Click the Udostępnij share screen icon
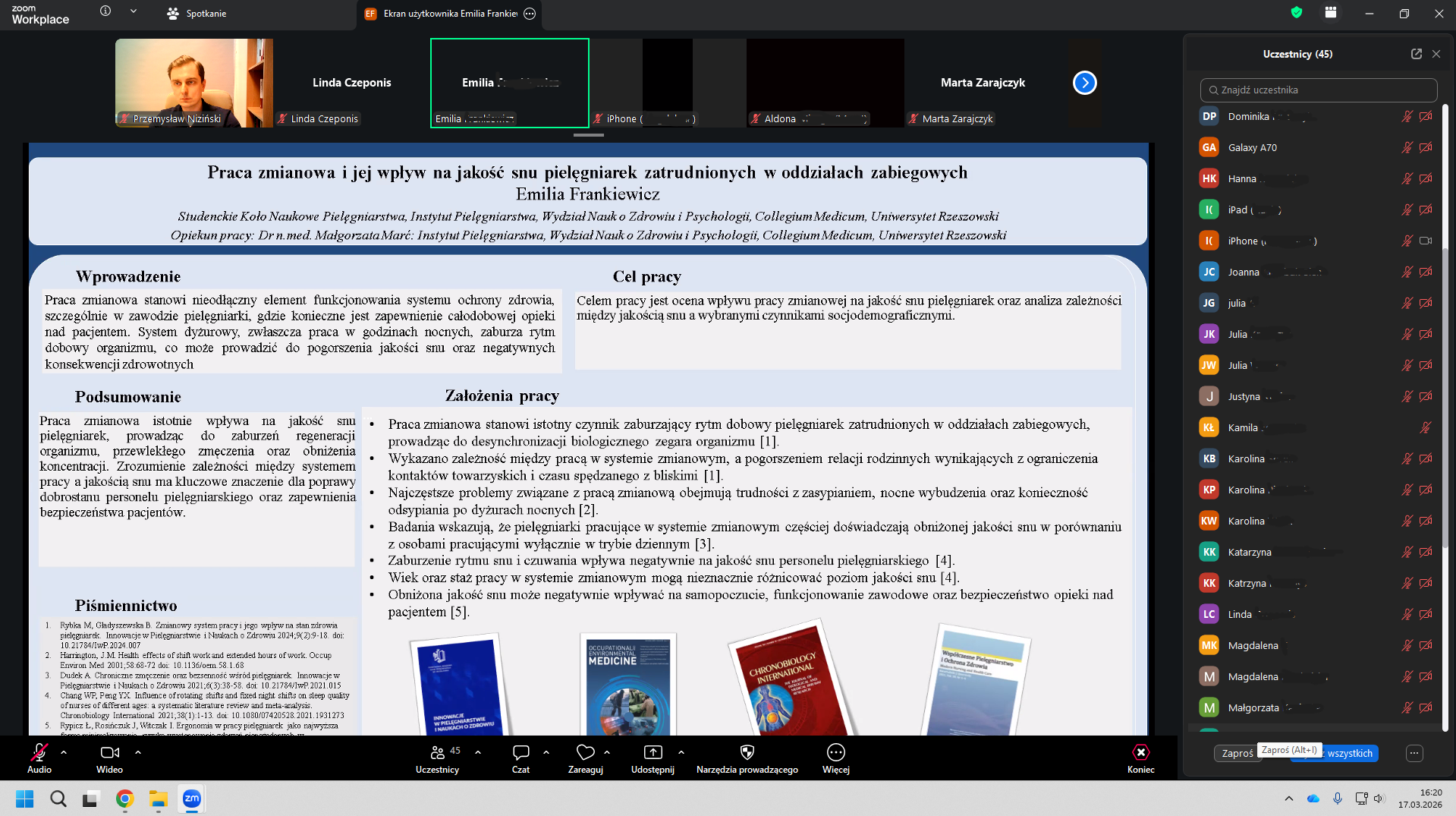 pyautogui.click(x=653, y=753)
